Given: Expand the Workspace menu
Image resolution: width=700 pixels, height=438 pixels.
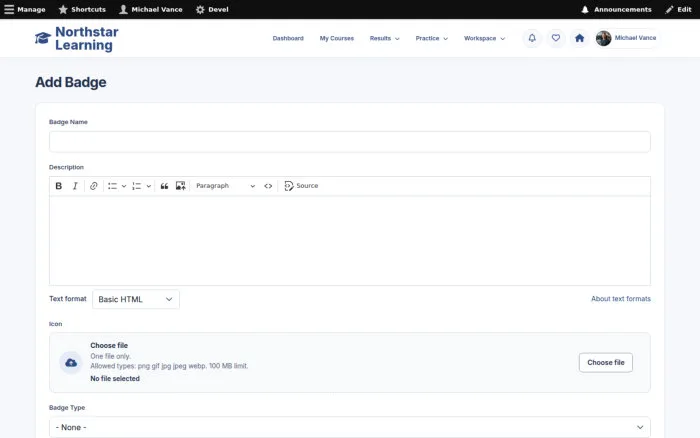Looking at the screenshot, I should [x=484, y=38].
